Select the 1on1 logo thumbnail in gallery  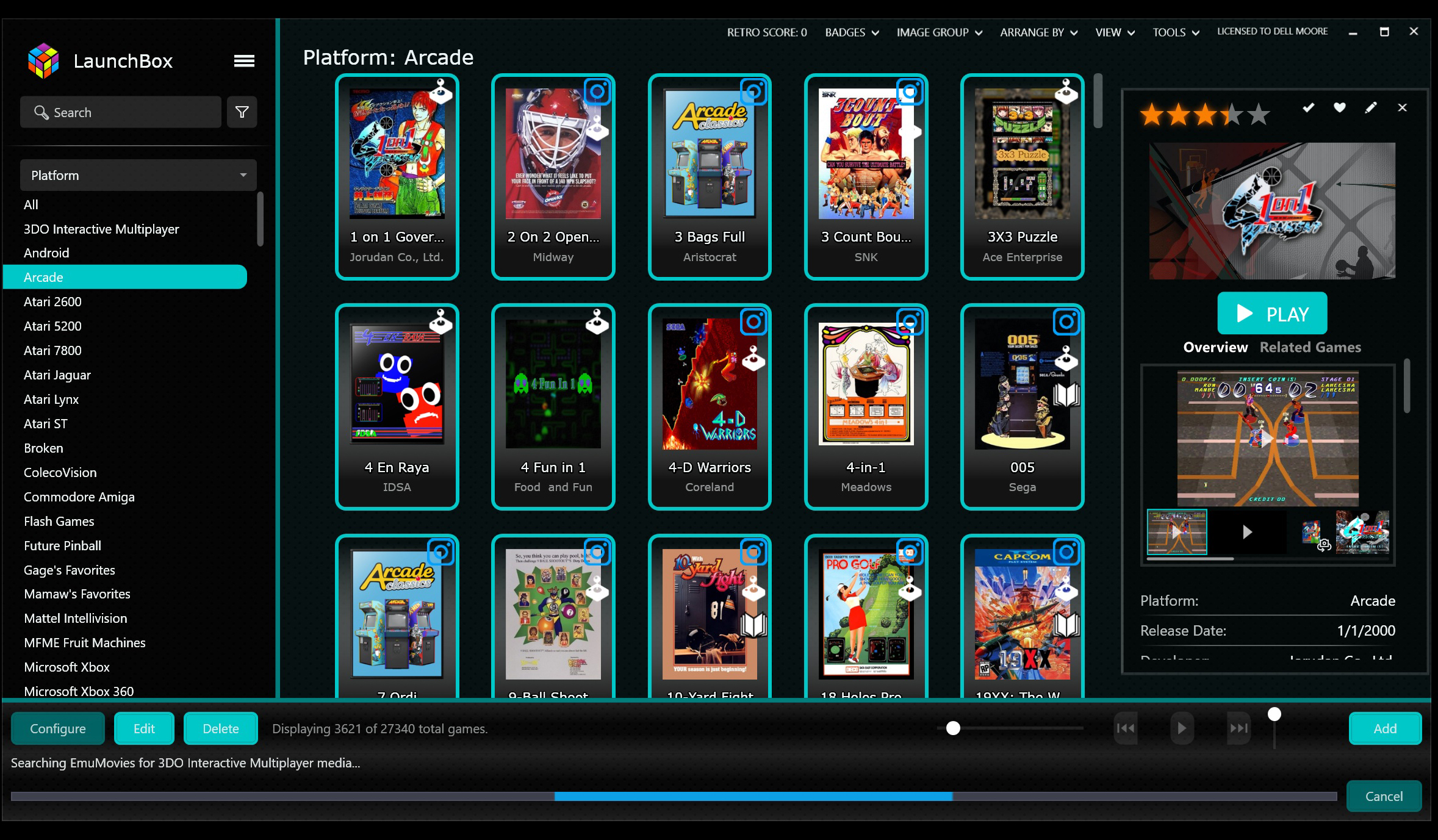coord(1362,532)
